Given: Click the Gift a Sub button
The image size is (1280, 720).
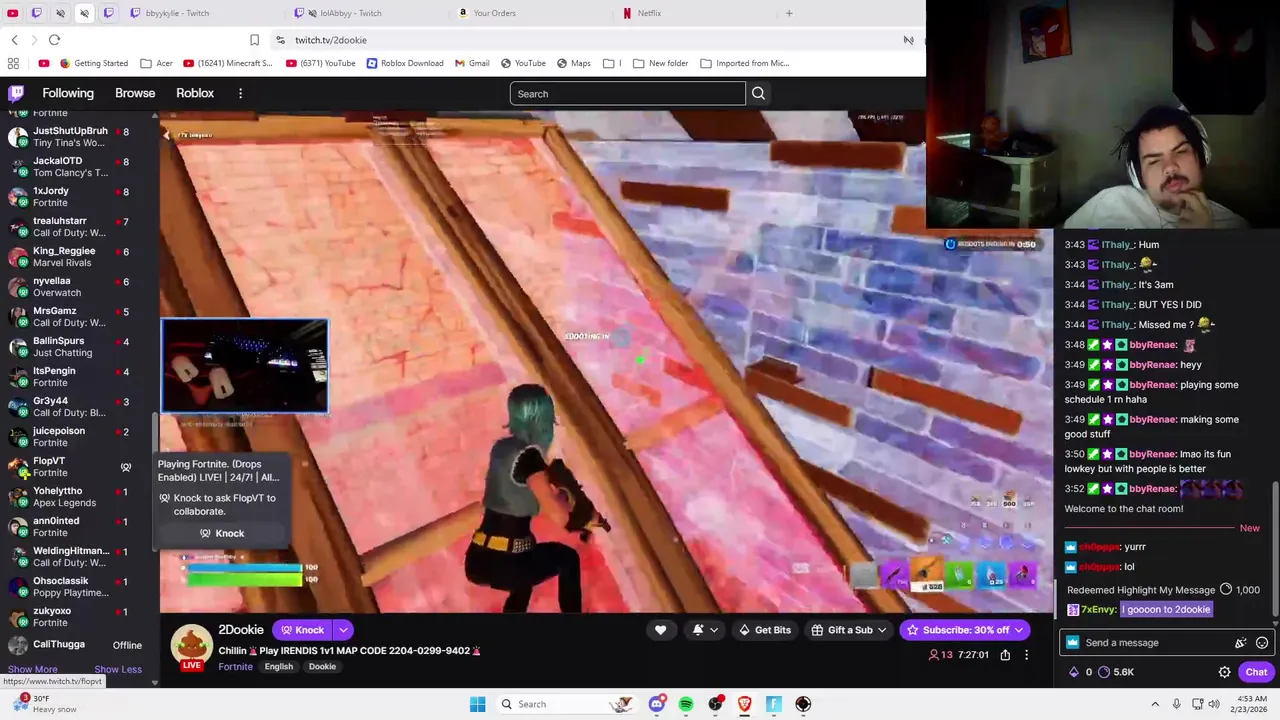Looking at the screenshot, I should tap(849, 630).
